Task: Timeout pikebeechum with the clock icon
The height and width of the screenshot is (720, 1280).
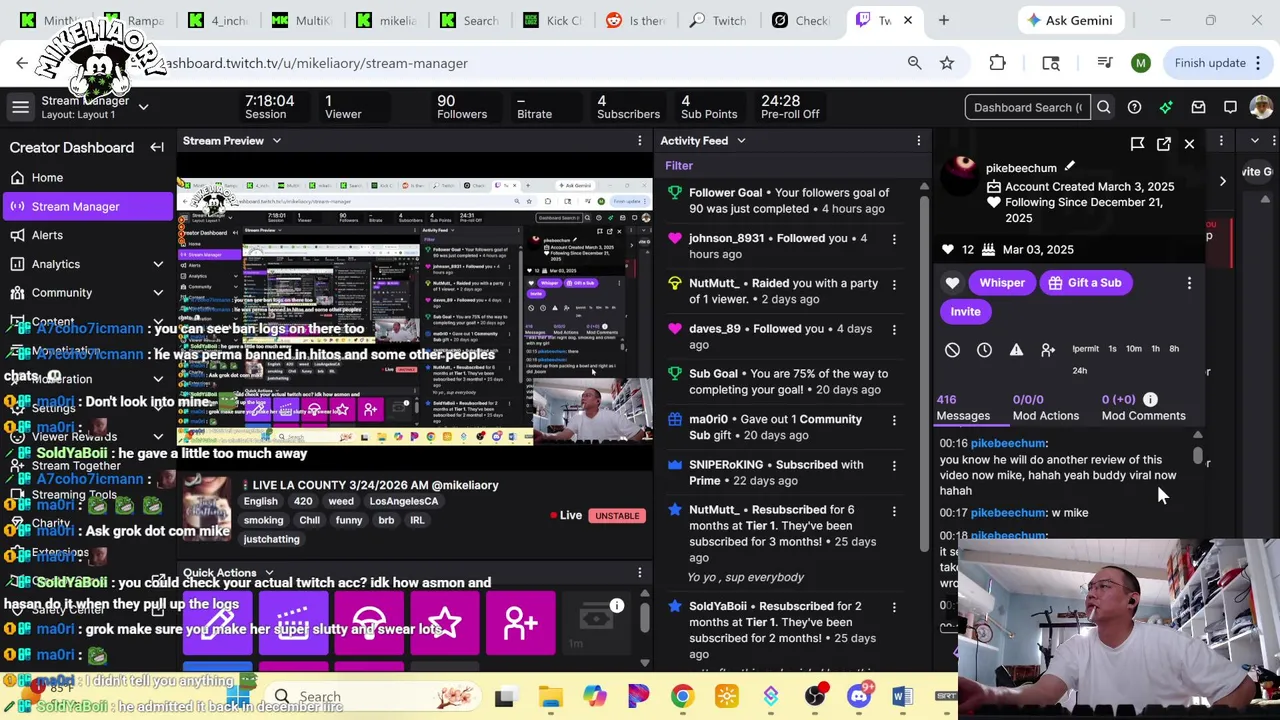Action: coord(984,350)
